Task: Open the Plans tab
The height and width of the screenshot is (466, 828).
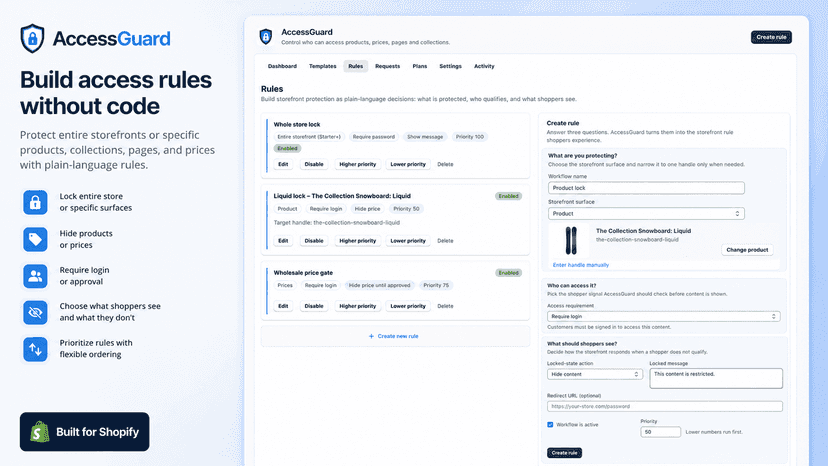Action: click(x=420, y=66)
